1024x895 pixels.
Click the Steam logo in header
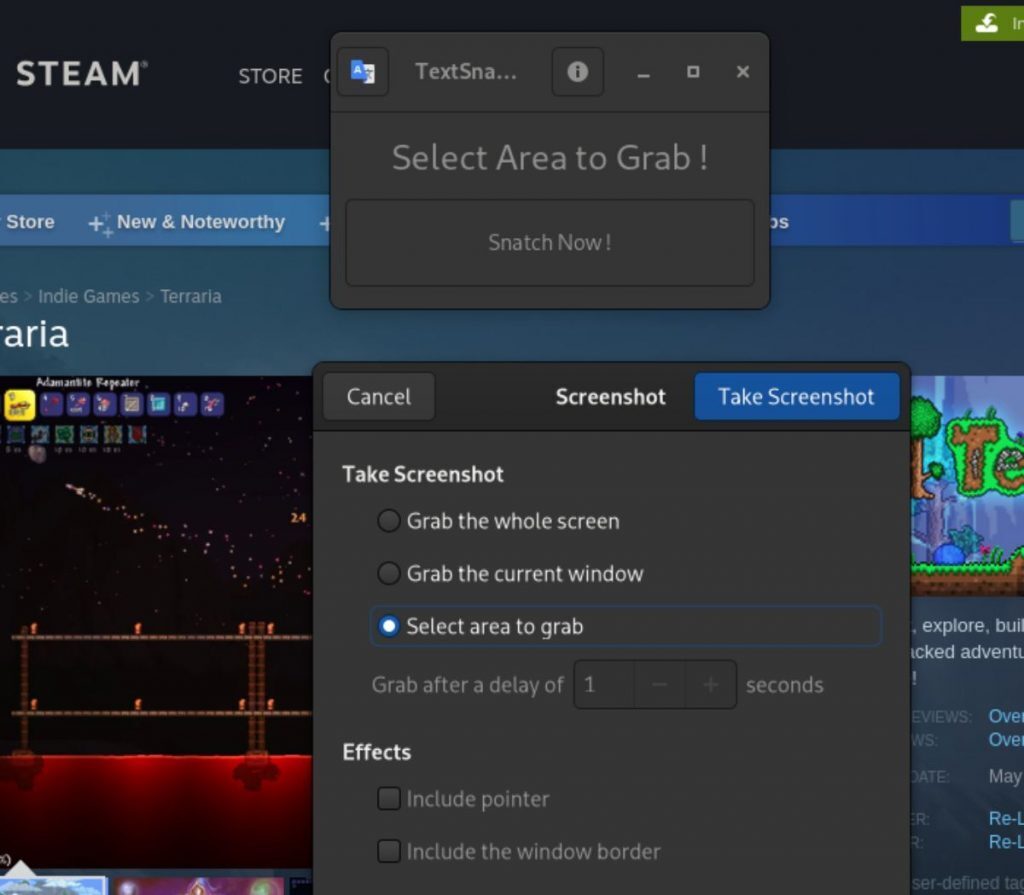(x=82, y=74)
